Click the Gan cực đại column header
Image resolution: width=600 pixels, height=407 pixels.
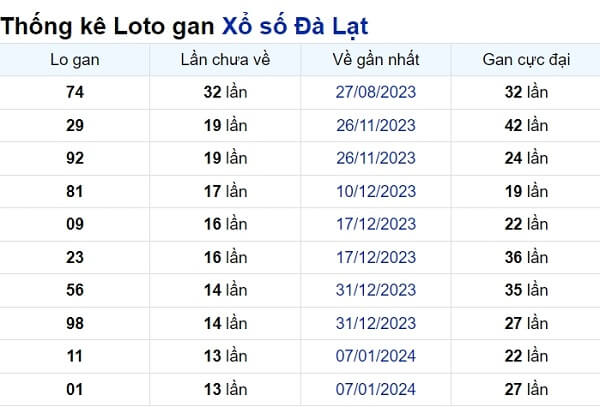tap(526, 60)
